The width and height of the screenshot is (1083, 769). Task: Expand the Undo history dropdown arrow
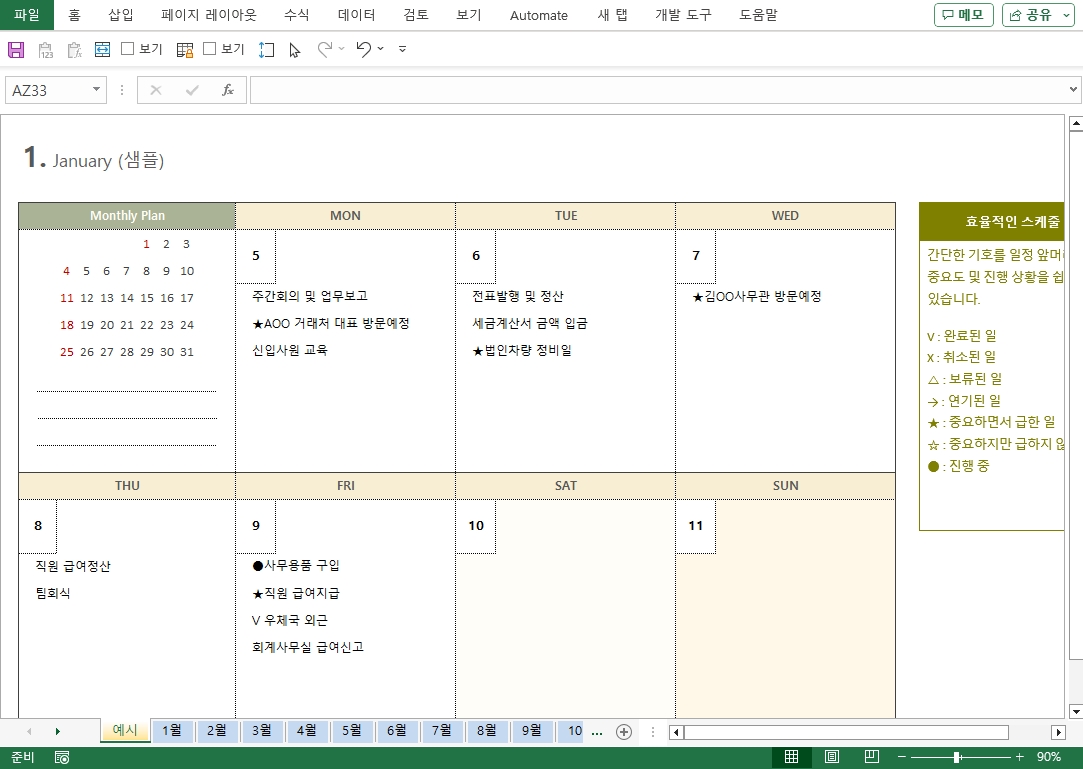point(381,49)
